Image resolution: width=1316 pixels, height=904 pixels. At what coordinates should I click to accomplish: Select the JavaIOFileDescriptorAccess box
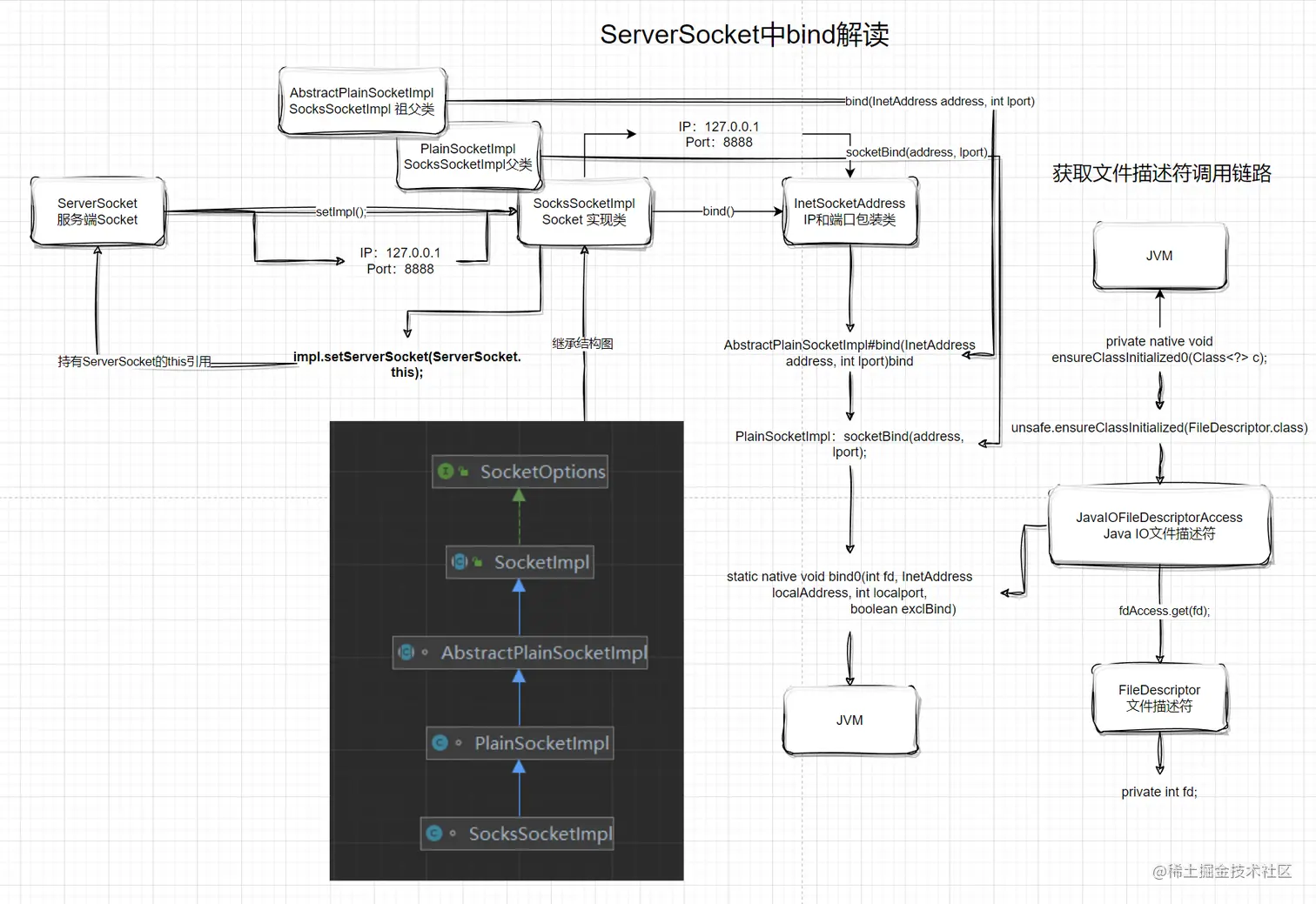click(1159, 526)
